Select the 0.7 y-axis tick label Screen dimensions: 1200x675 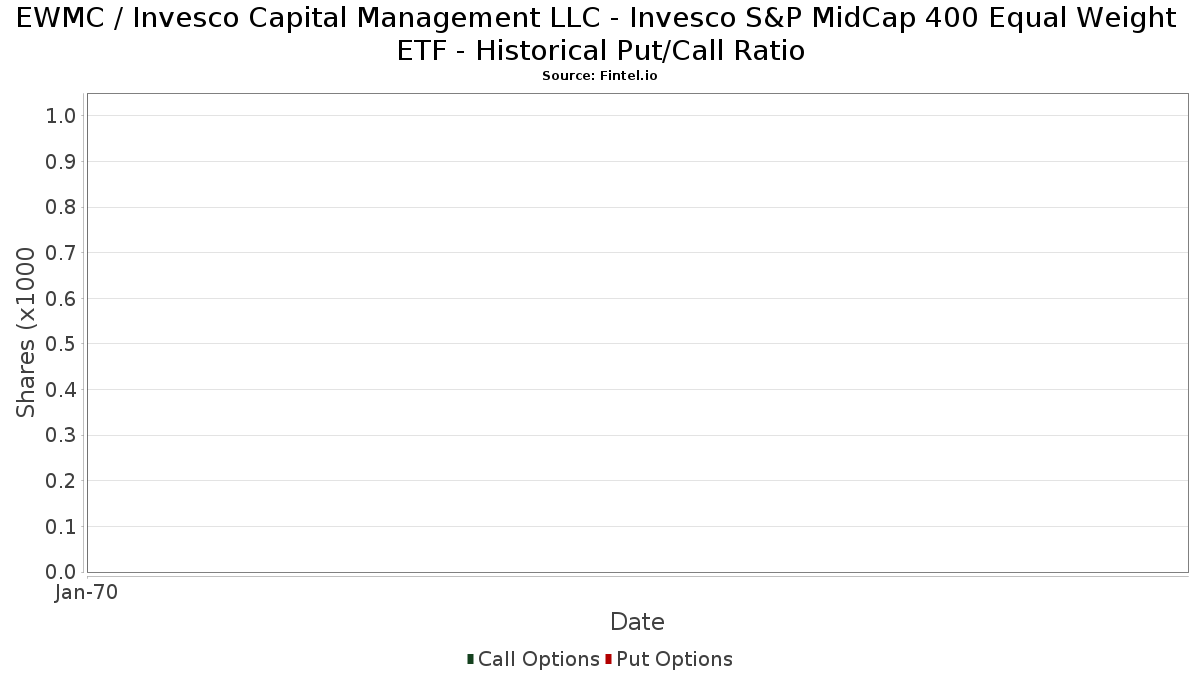[x=61, y=253]
